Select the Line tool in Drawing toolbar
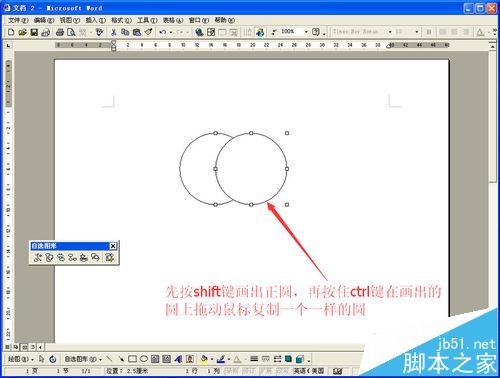 pos(109,359)
